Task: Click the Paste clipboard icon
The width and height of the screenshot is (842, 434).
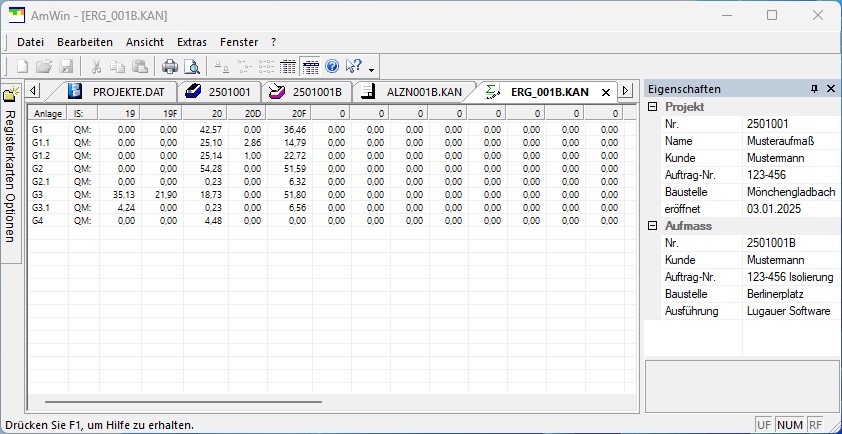Action: click(x=139, y=67)
